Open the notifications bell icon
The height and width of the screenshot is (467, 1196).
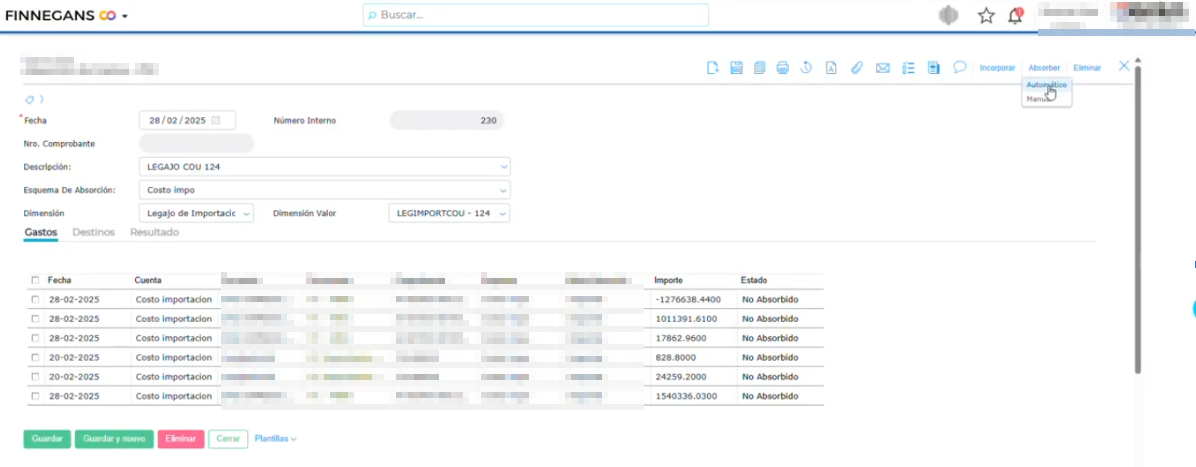(x=1016, y=15)
